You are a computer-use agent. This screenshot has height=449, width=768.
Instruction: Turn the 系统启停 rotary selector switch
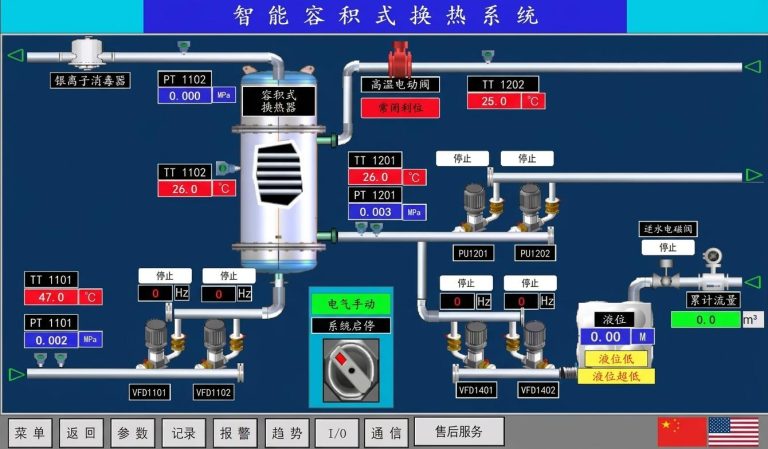(x=351, y=370)
